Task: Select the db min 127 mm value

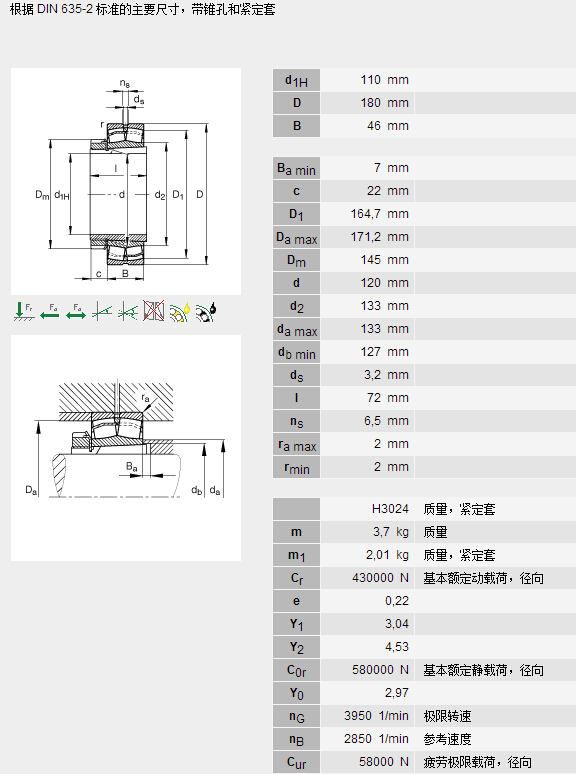Action: click(384, 352)
